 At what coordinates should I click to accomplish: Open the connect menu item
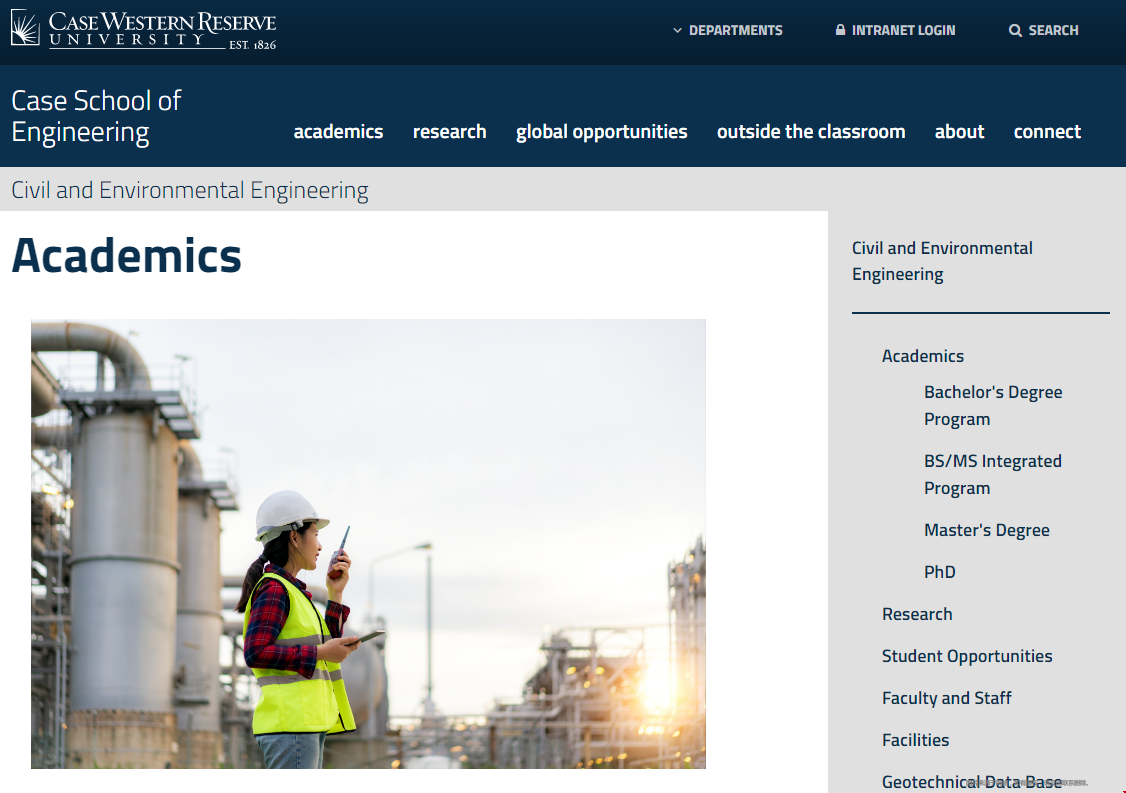pos(1047,132)
